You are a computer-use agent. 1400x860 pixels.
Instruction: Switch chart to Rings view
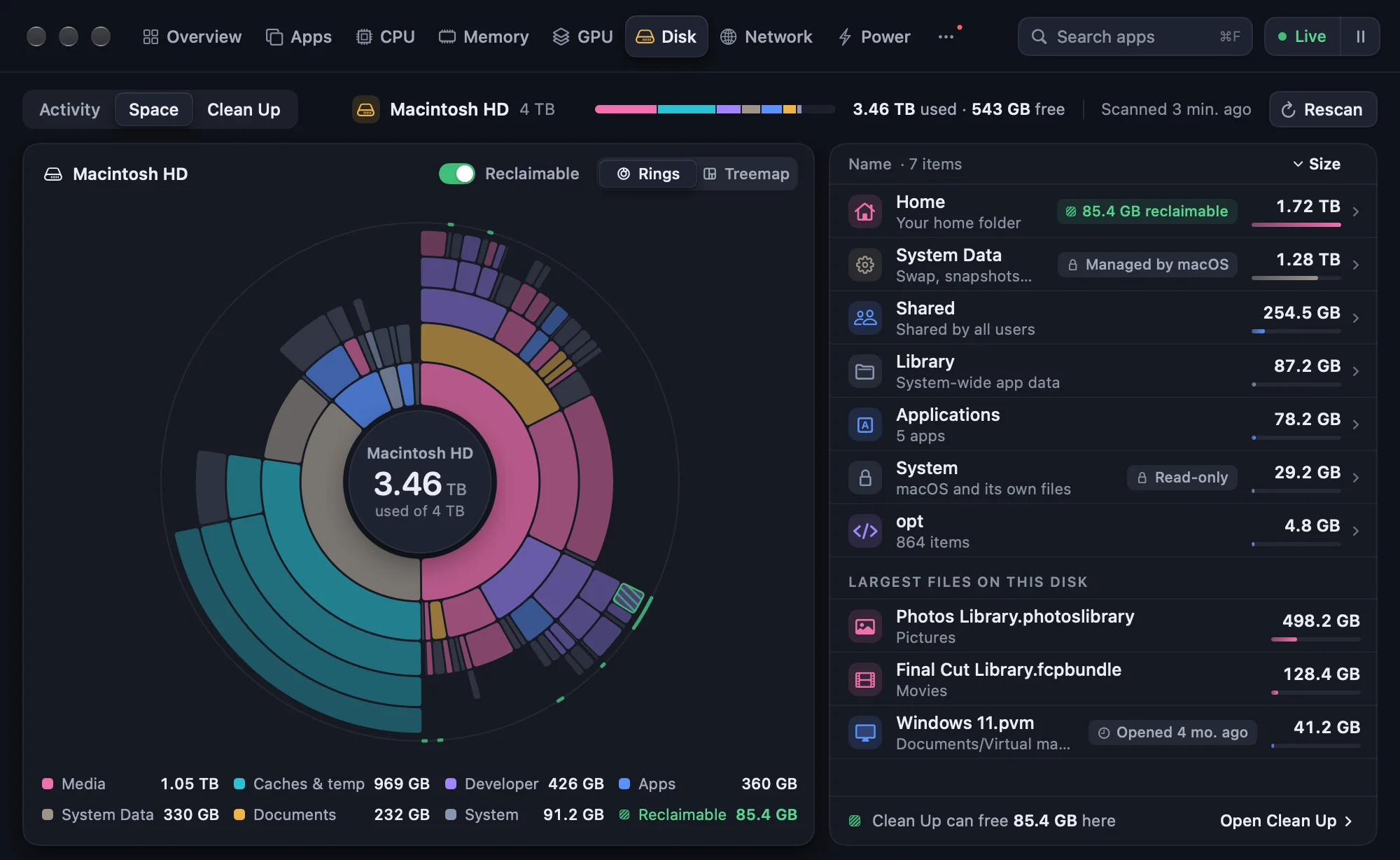pos(648,174)
